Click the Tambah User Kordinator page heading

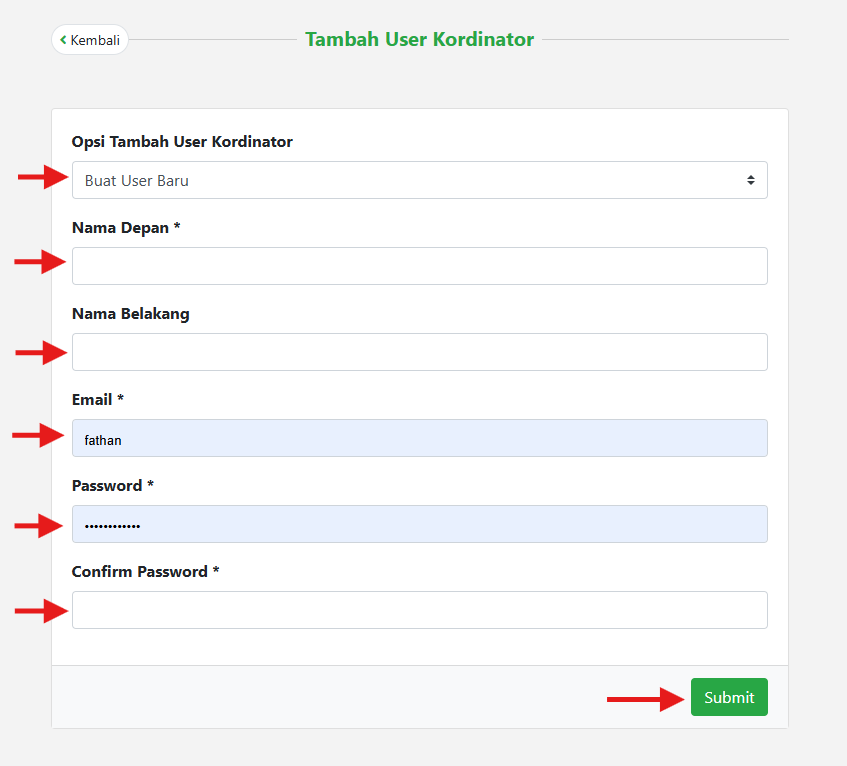(420, 40)
